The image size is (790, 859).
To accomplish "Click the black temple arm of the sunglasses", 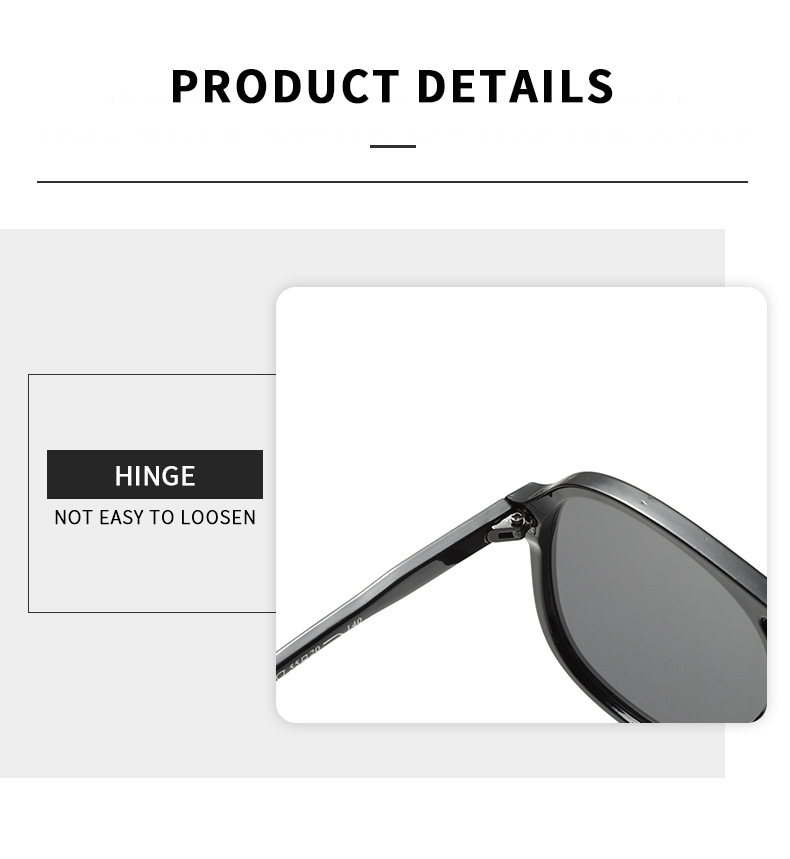I will tap(394, 581).
